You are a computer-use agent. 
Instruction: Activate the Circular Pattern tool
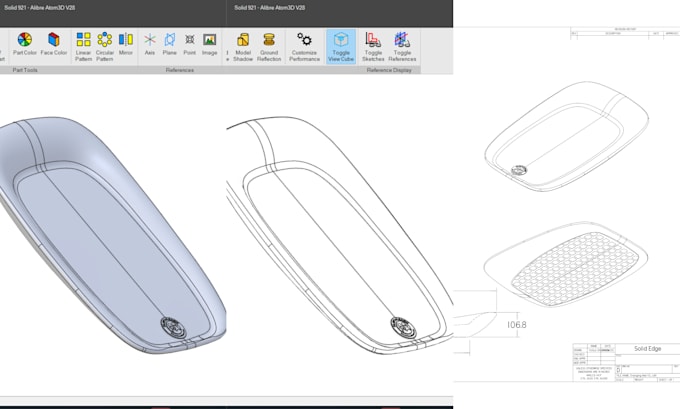[x=105, y=46]
